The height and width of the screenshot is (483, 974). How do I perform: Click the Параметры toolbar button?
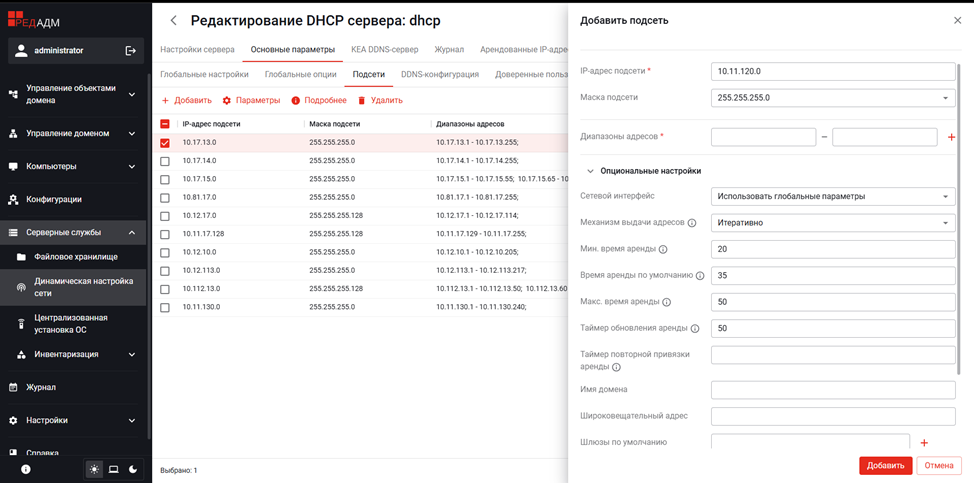click(x=251, y=100)
